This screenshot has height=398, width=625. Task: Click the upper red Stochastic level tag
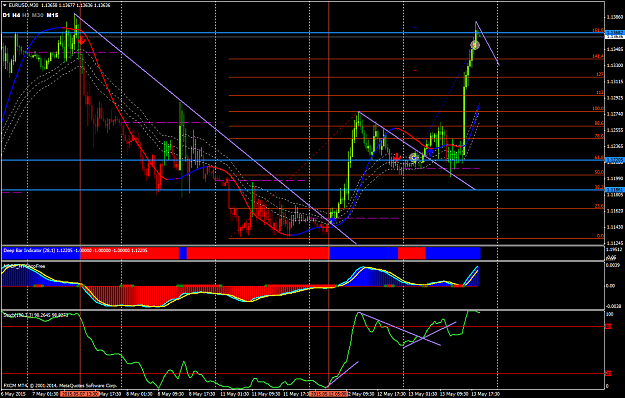608,327
